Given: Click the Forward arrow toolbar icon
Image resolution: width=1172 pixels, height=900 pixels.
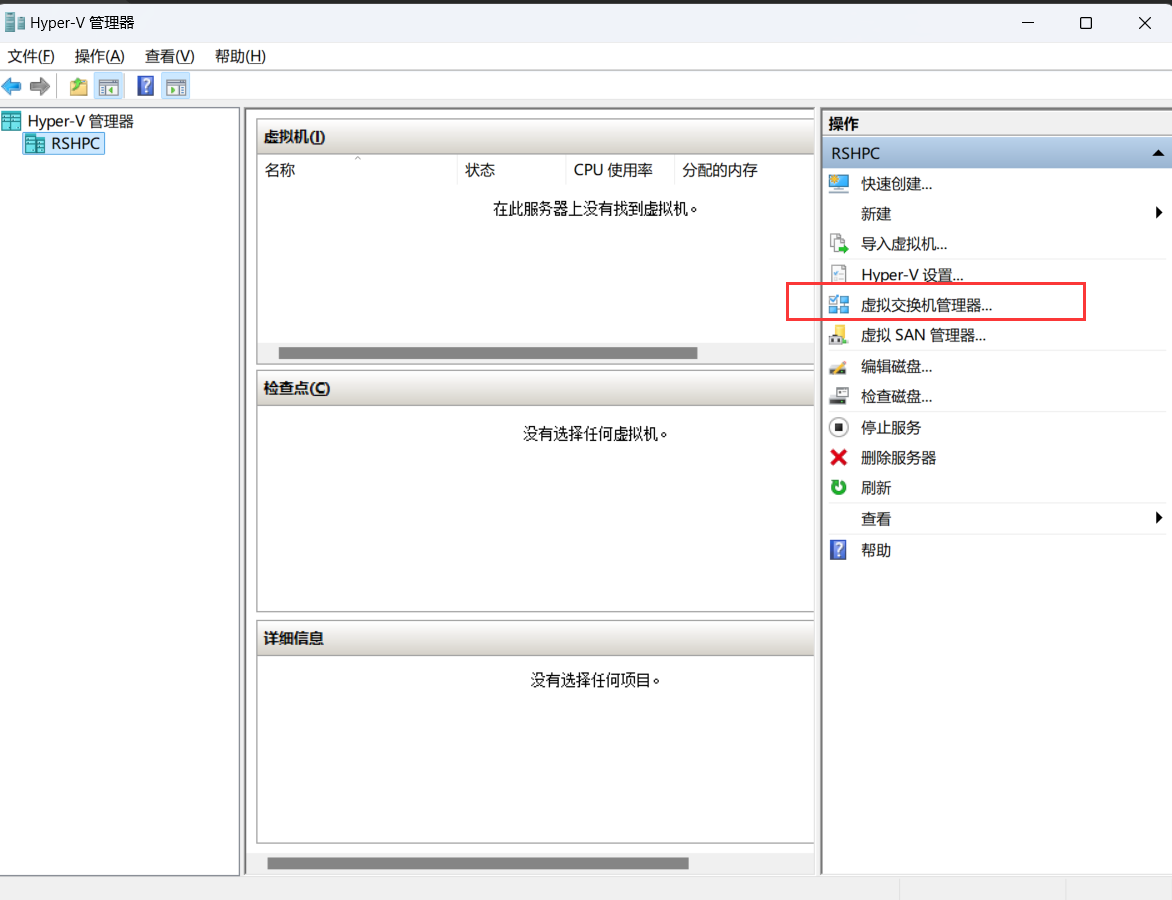Looking at the screenshot, I should coord(39,86).
